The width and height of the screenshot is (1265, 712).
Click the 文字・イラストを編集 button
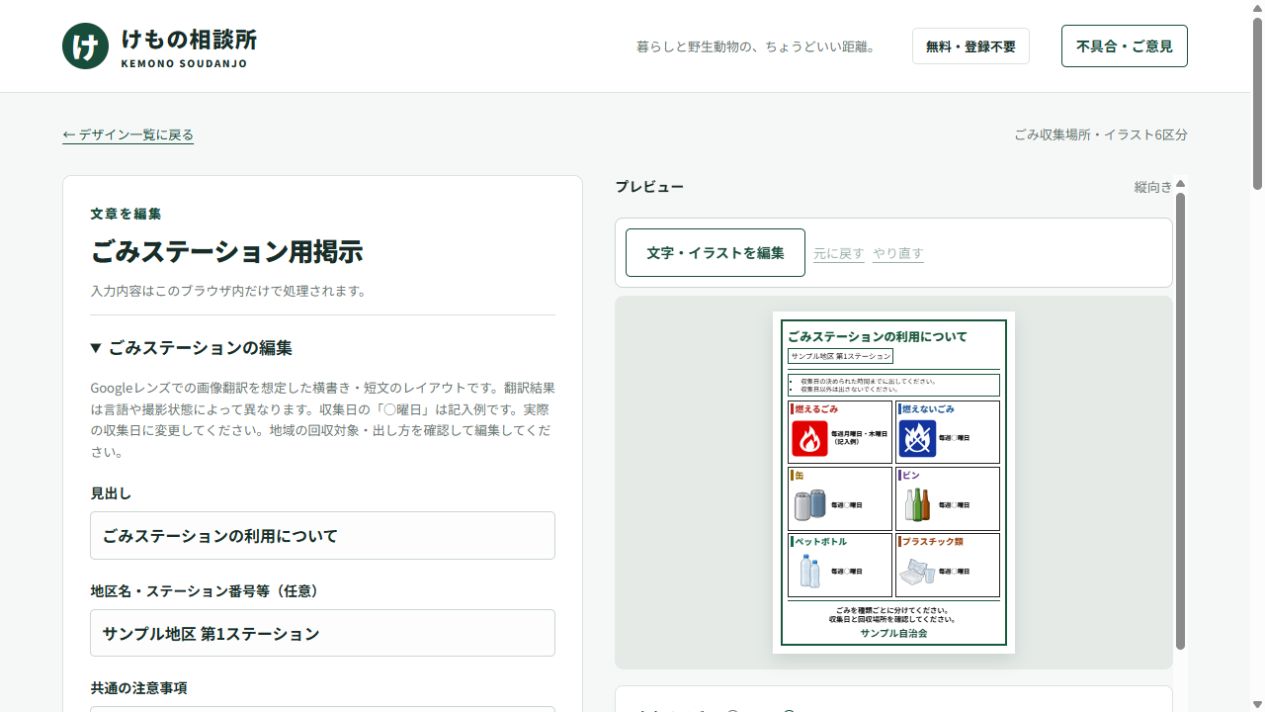pyautogui.click(x=715, y=253)
